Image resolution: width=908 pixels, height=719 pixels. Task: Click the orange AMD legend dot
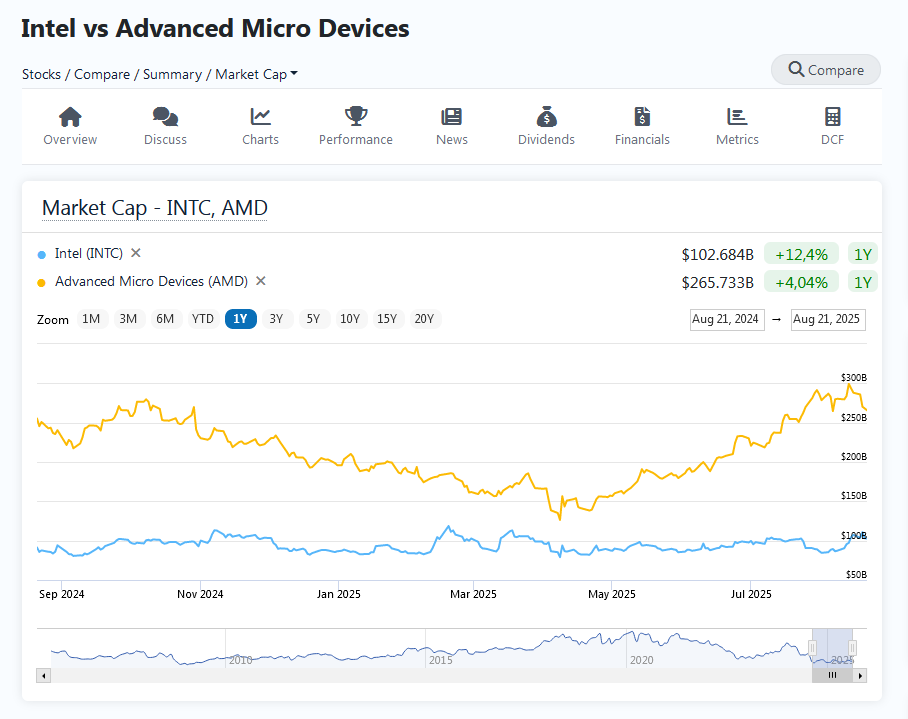pyautogui.click(x=41, y=283)
